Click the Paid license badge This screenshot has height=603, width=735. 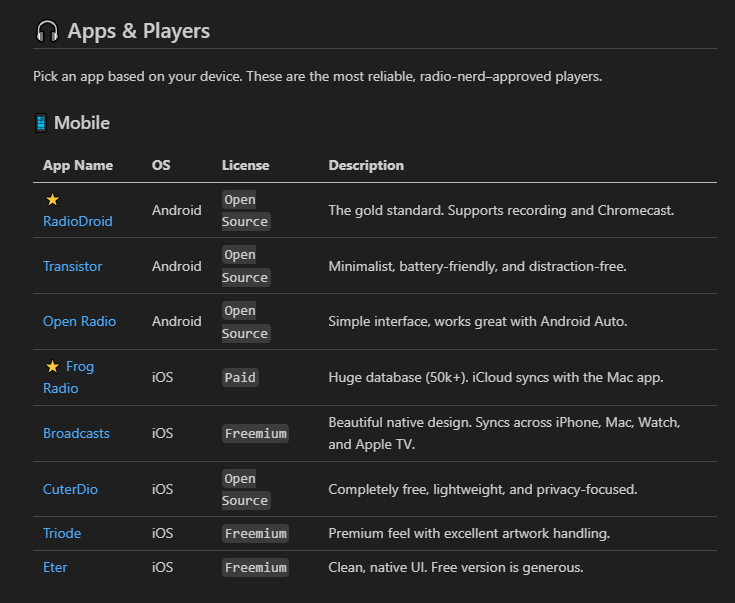click(x=240, y=378)
